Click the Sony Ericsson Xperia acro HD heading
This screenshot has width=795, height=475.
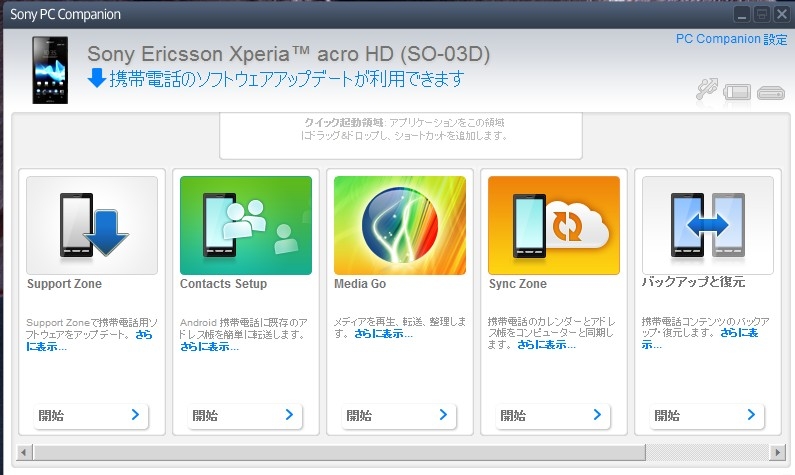click(x=288, y=54)
